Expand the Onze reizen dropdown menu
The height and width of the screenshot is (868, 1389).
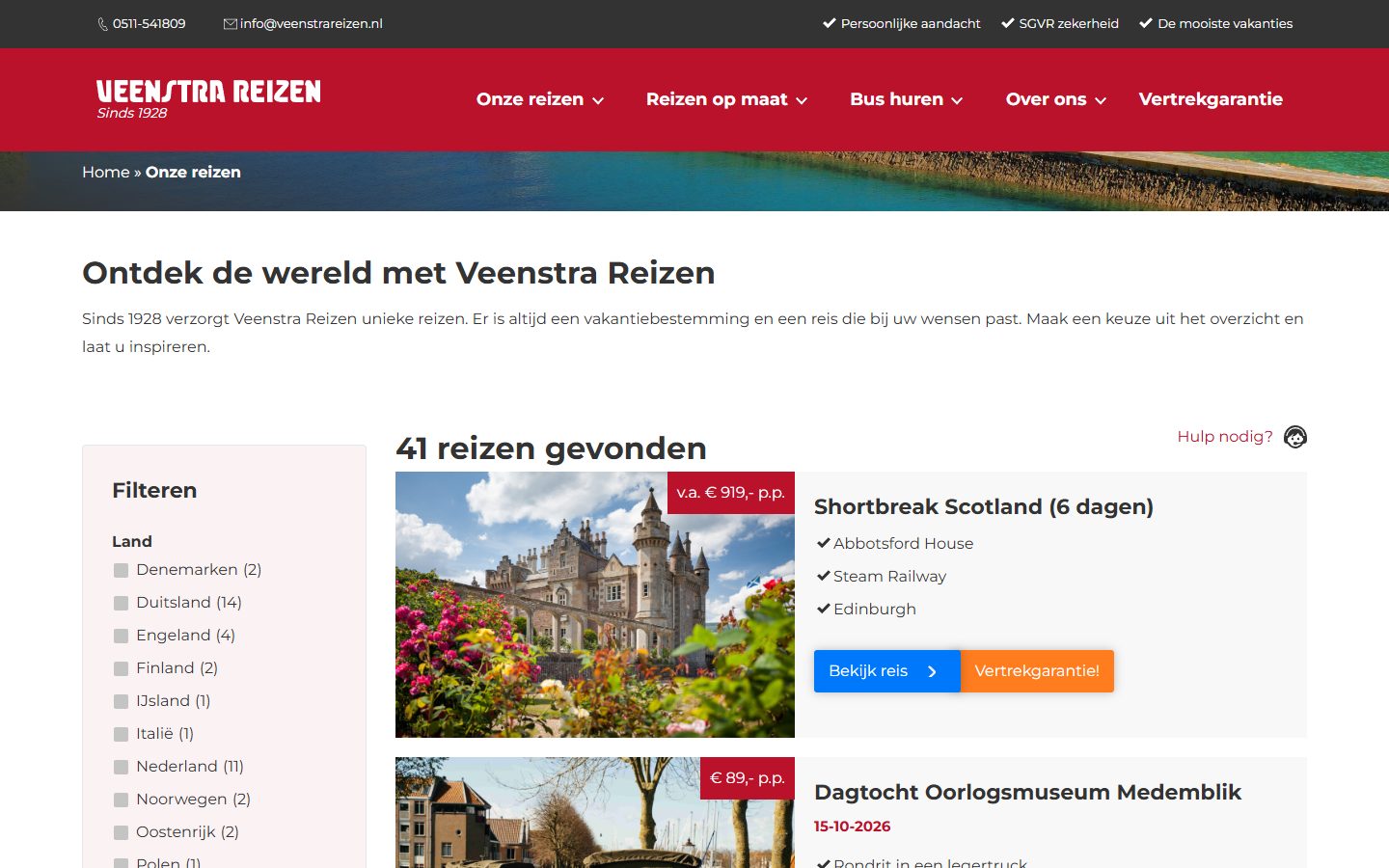coord(540,99)
